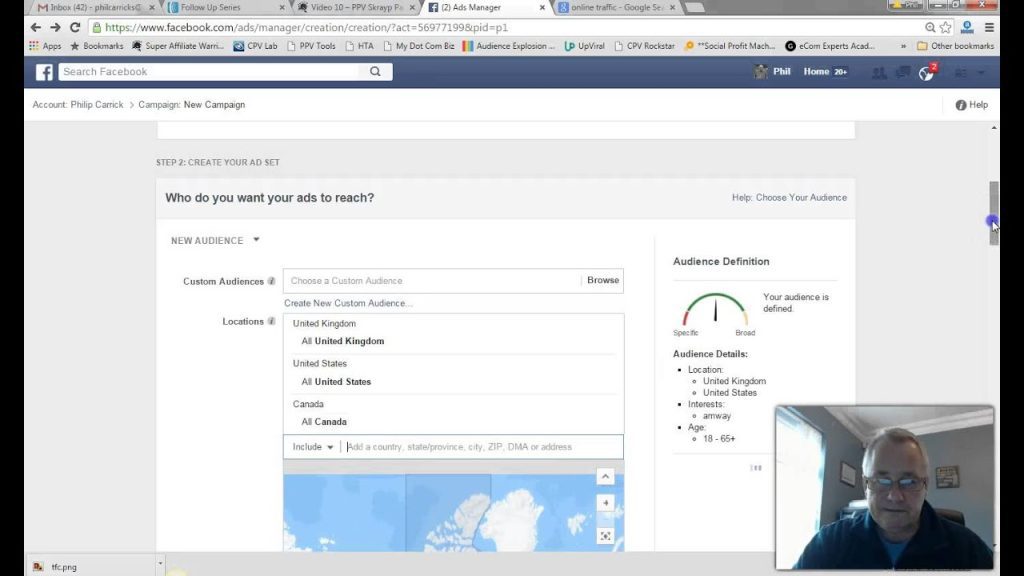Click the browser back arrow
Screen dimensions: 1024x576
[x=35, y=27]
